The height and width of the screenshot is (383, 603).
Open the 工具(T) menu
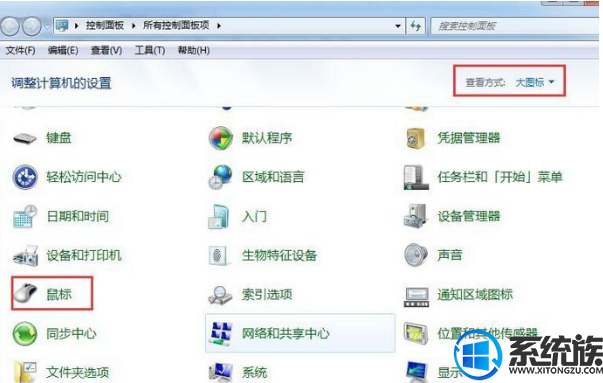point(150,50)
